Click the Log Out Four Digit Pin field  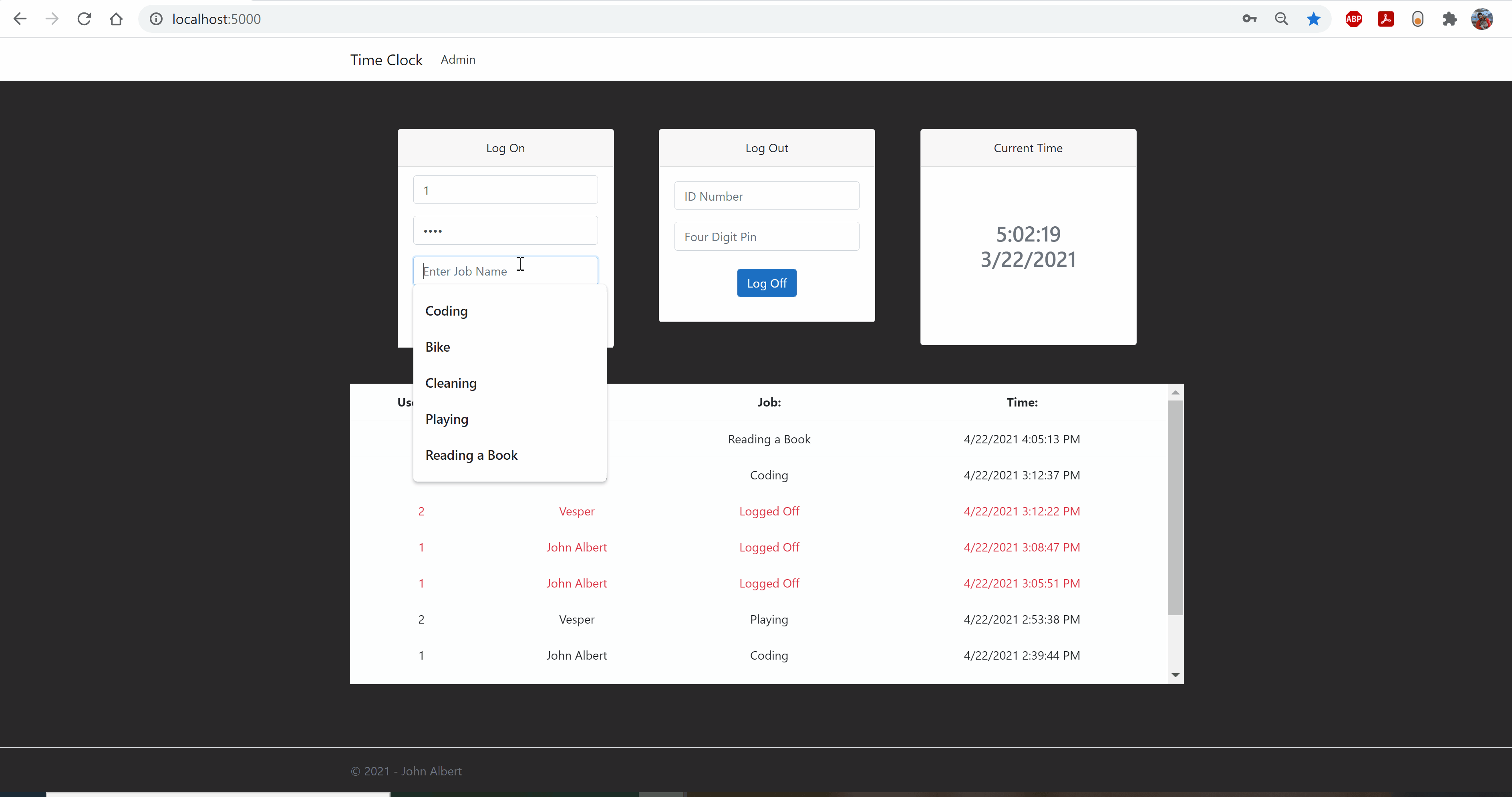point(767,237)
